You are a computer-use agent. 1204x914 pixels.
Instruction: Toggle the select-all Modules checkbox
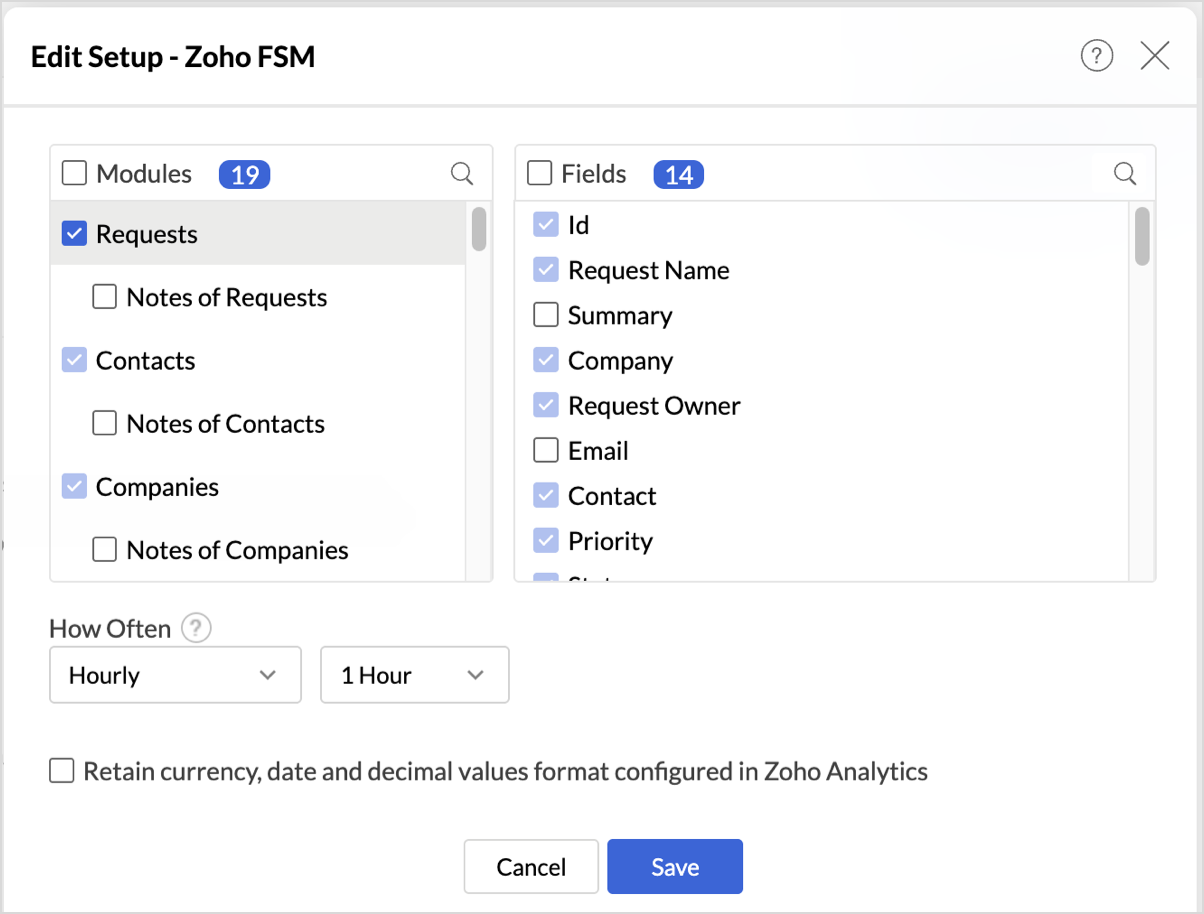(75, 174)
